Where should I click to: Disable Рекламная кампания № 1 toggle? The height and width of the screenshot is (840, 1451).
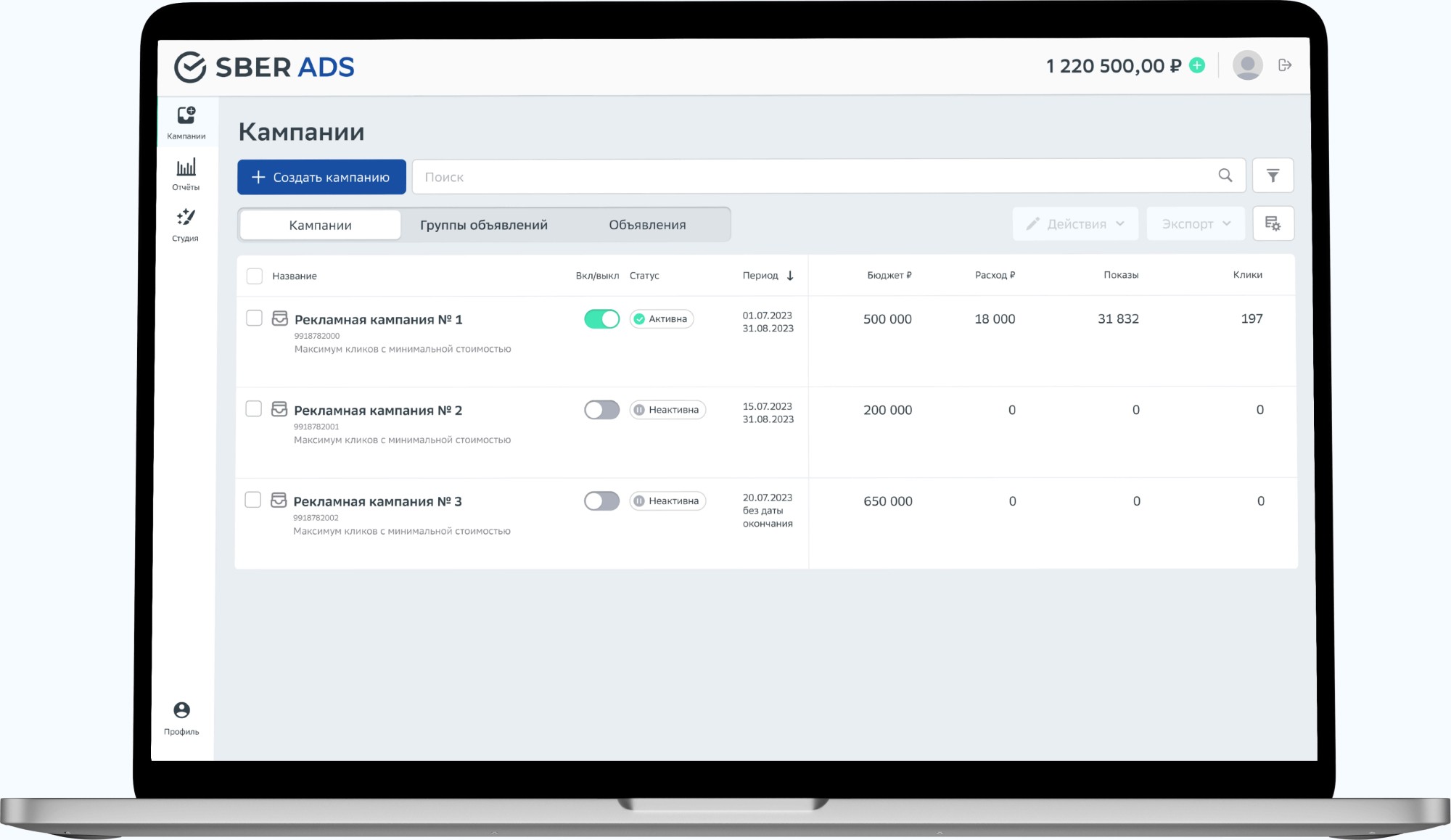tap(601, 319)
